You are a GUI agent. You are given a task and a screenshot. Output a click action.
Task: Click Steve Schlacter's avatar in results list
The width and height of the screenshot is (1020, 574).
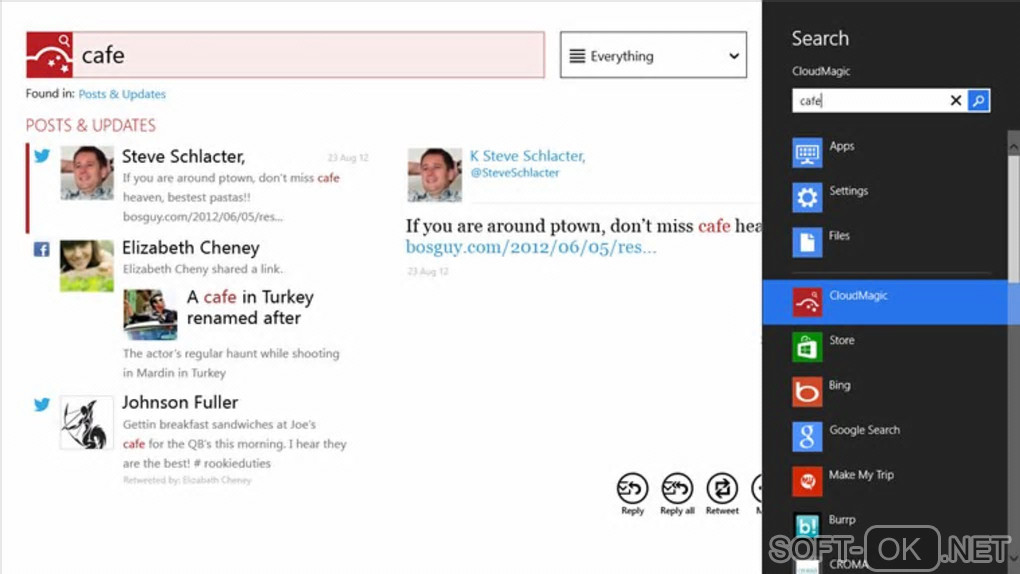(87, 172)
